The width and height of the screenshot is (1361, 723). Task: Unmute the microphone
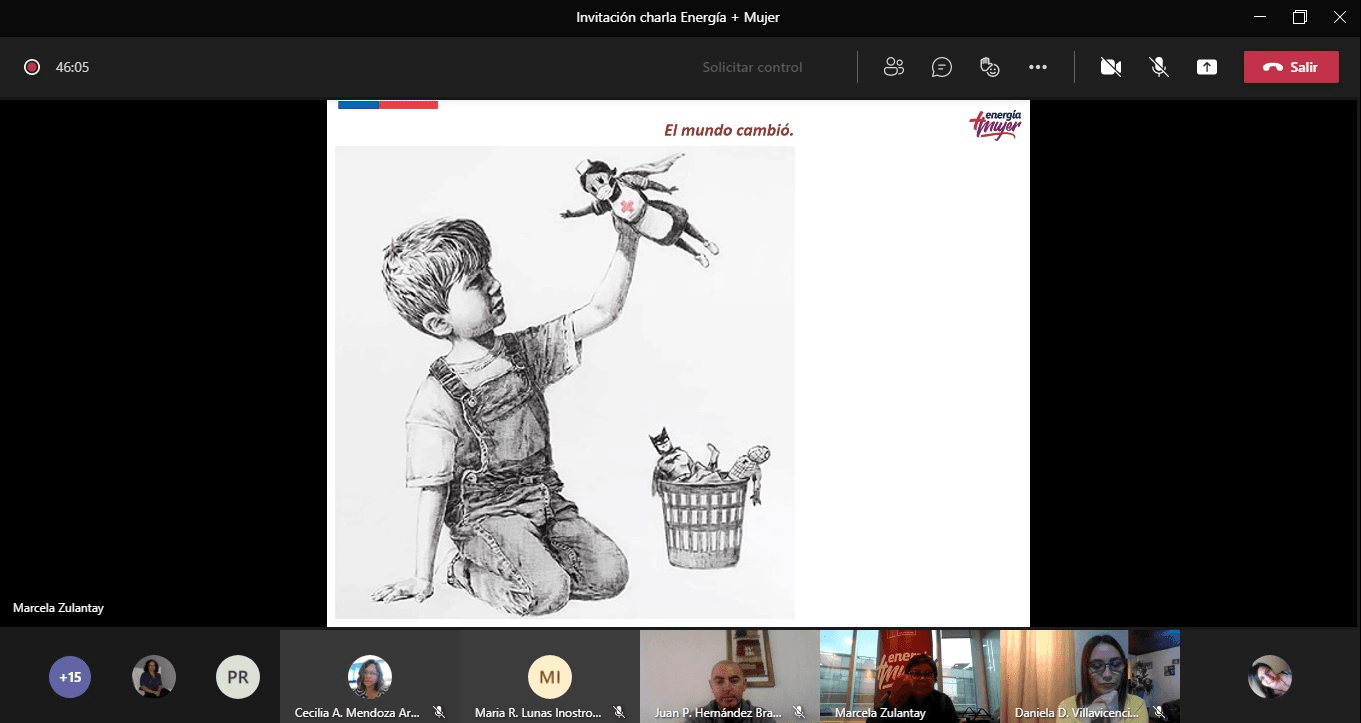[x=1159, y=67]
